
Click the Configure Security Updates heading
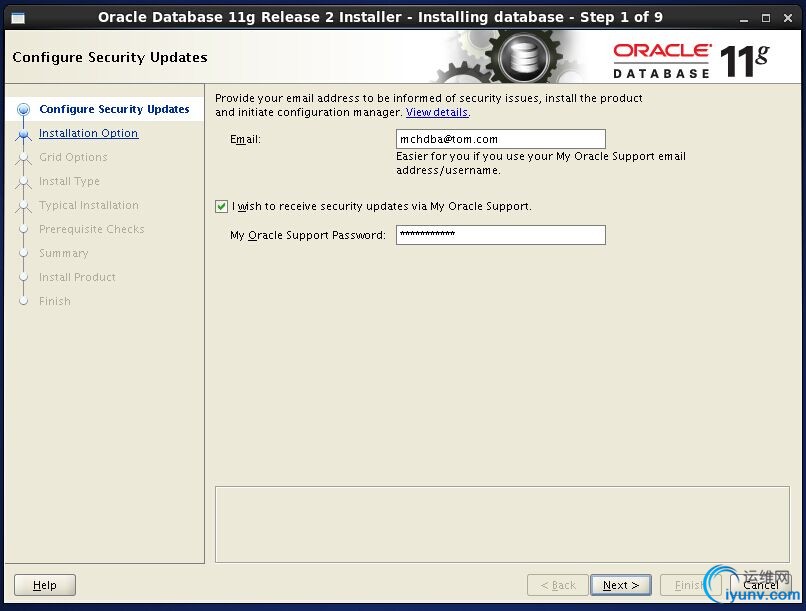(x=110, y=57)
